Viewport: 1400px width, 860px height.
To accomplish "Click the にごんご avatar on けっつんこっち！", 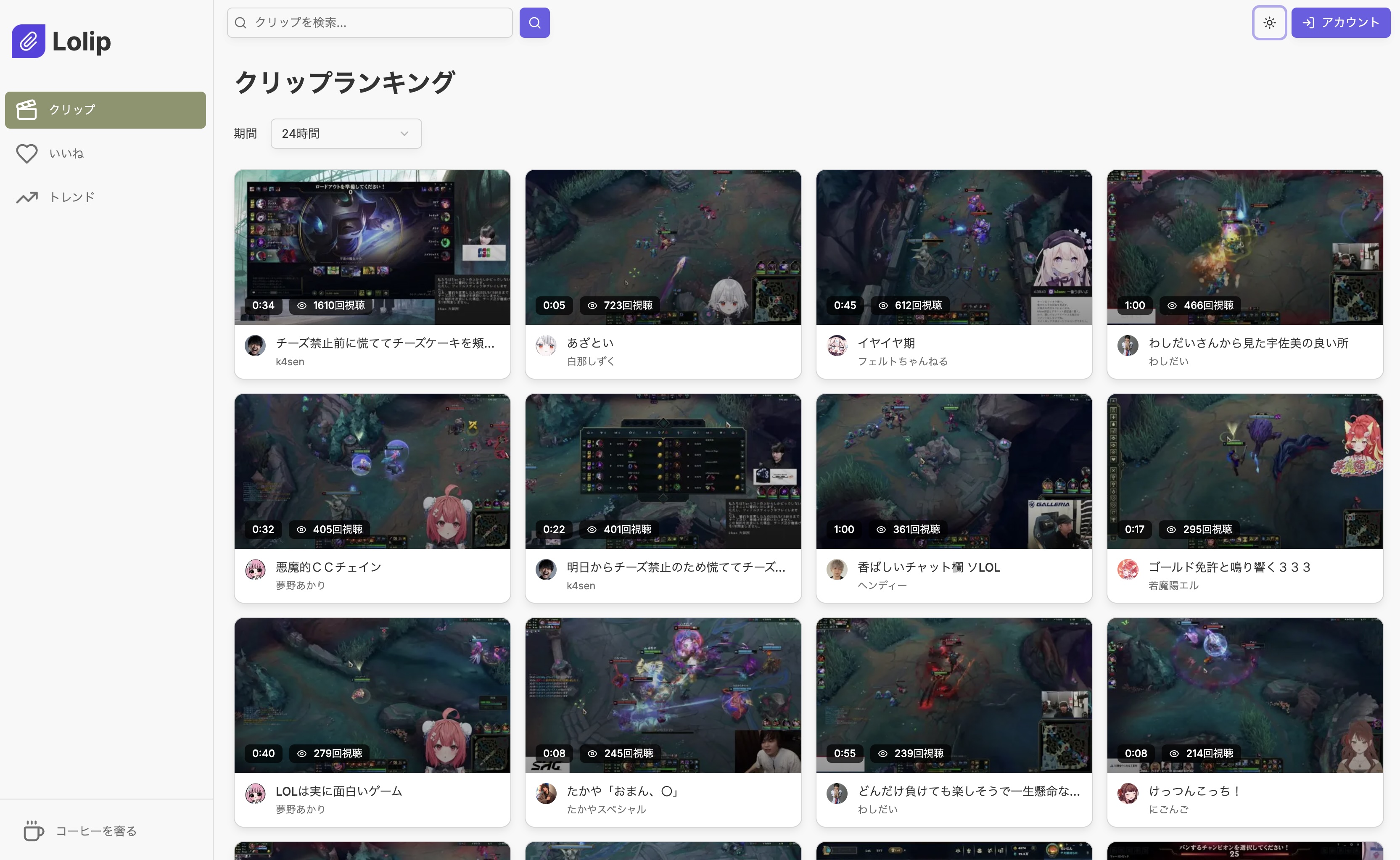I will click(1128, 794).
